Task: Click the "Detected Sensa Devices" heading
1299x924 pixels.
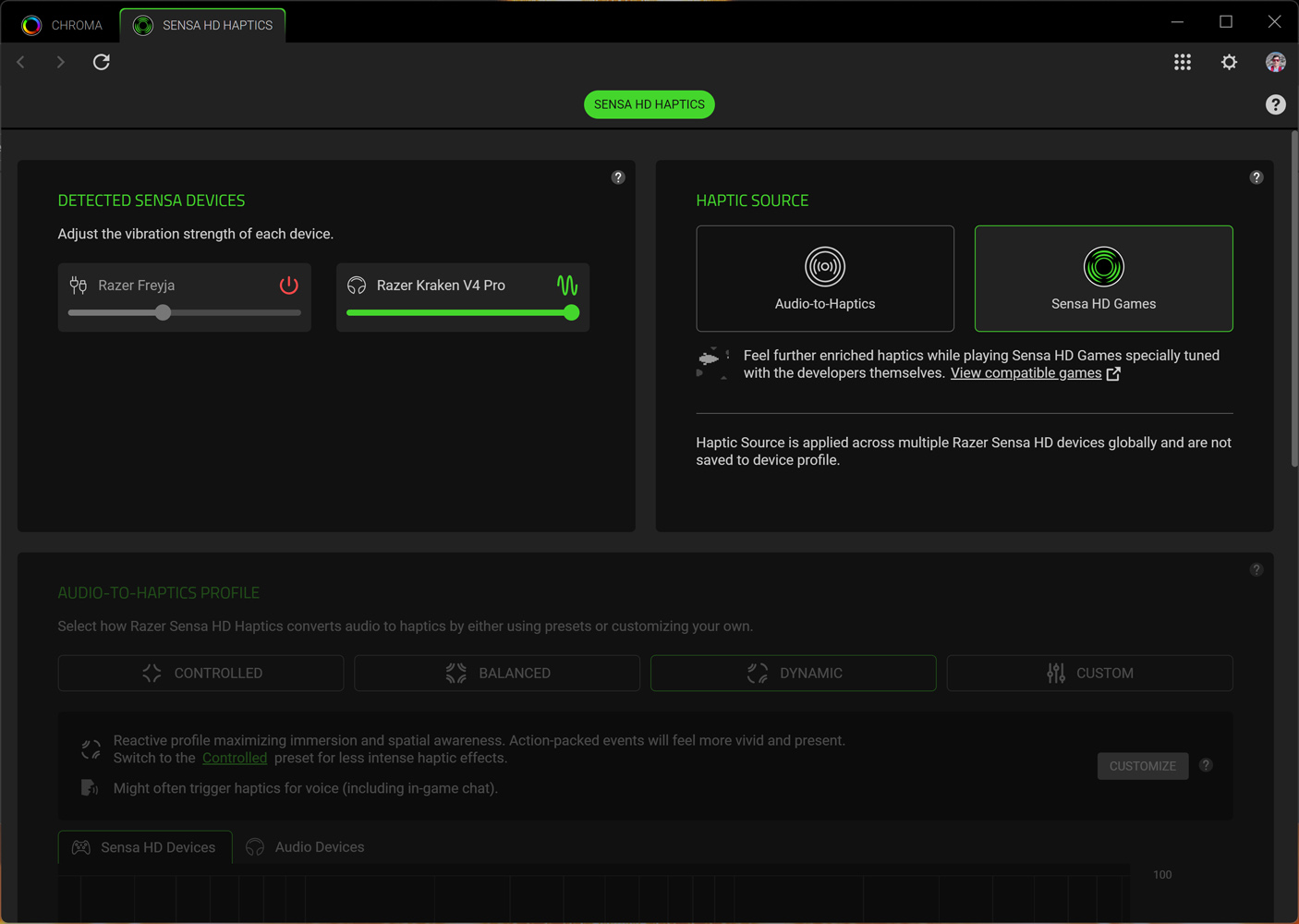Action: 152,201
